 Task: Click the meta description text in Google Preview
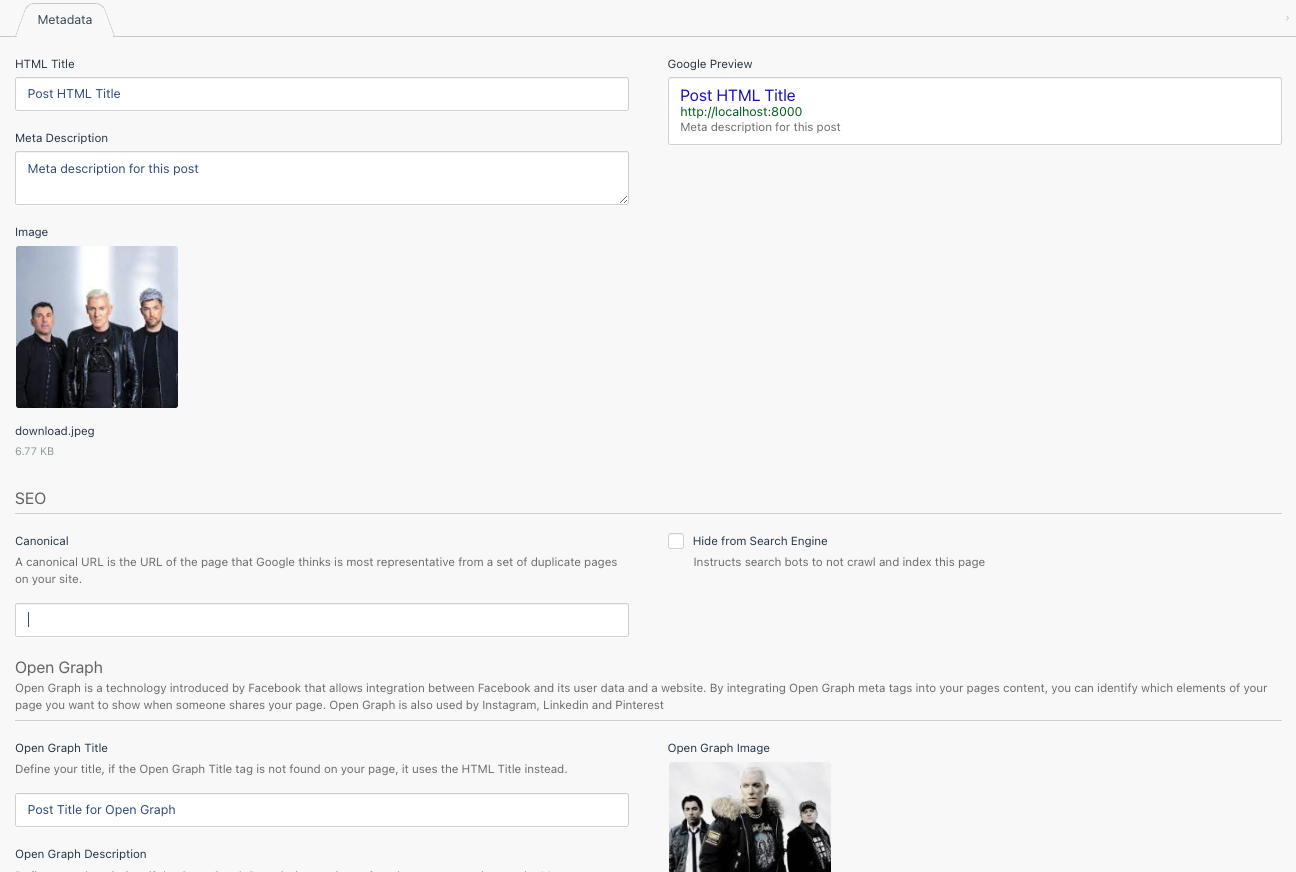click(761, 127)
